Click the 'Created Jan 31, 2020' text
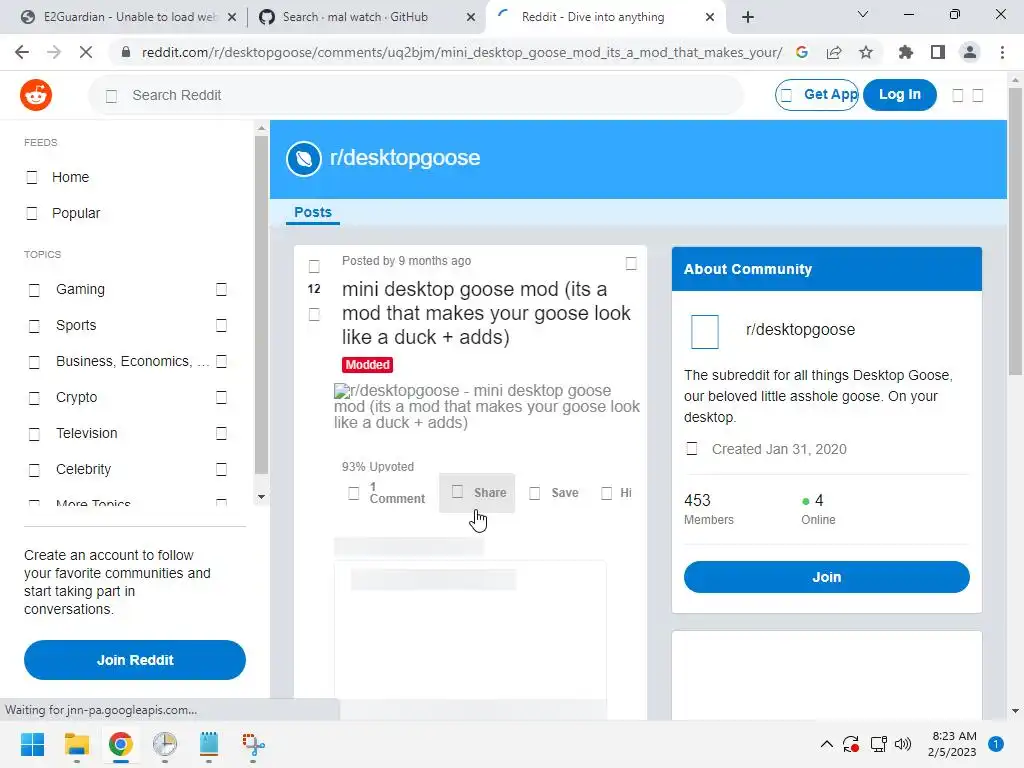 [x=778, y=449]
